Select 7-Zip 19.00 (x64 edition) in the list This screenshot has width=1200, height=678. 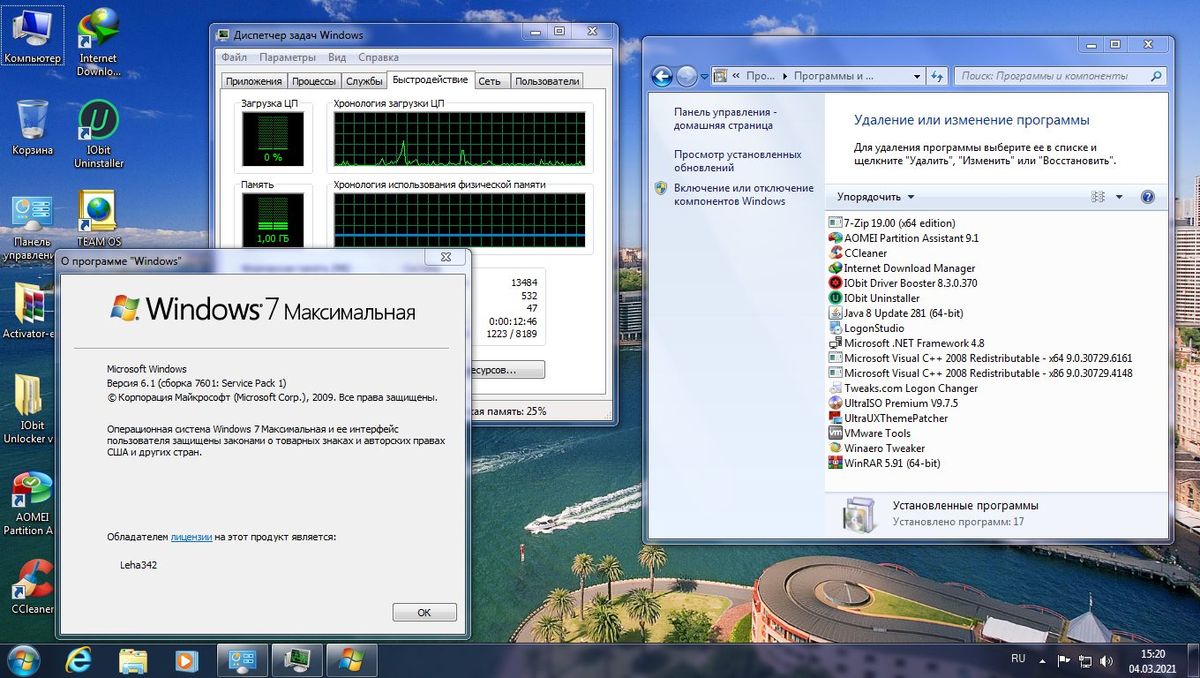pyautogui.click(x=892, y=223)
